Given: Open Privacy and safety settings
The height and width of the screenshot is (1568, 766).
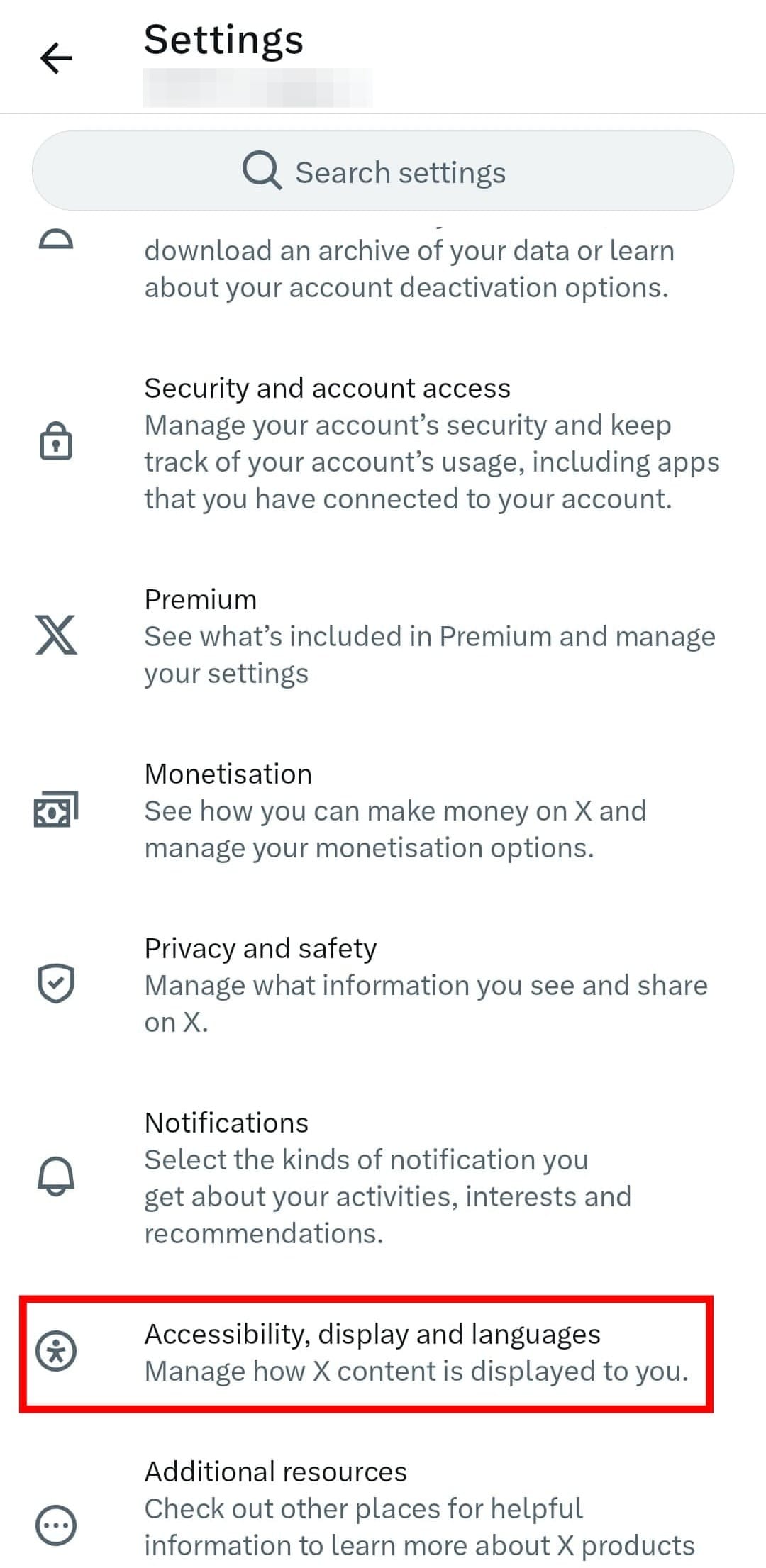Looking at the screenshot, I should click(260, 948).
